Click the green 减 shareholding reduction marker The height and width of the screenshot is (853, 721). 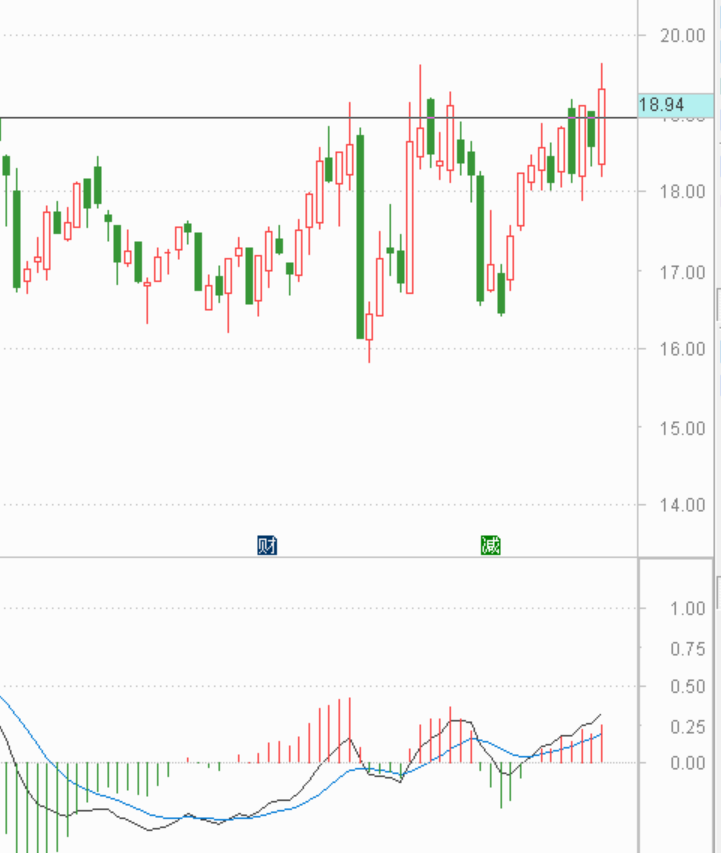[x=490, y=545]
